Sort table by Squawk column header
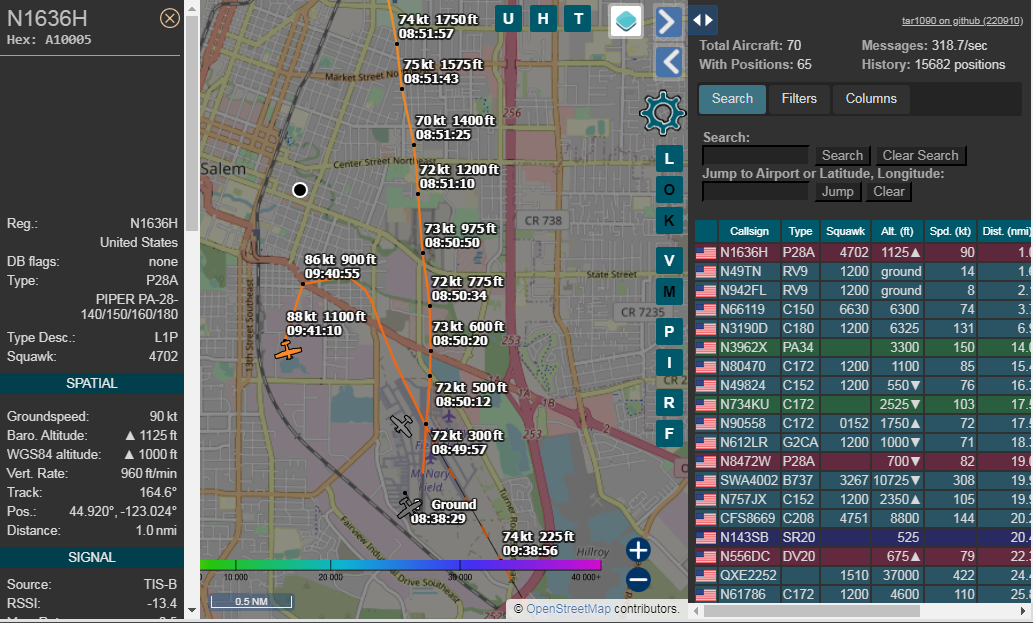The height and width of the screenshot is (623, 1033). [x=845, y=231]
